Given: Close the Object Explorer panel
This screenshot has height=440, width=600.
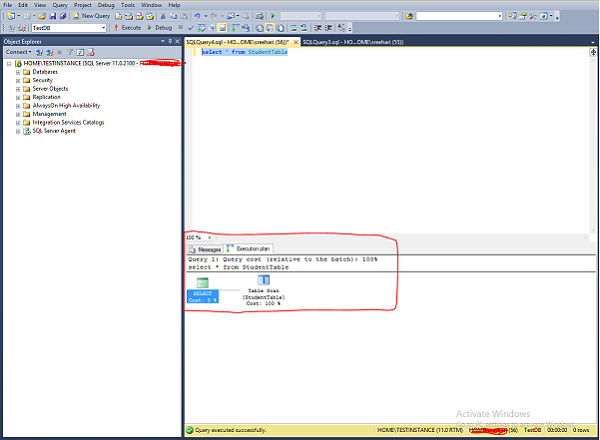Looking at the screenshot, I should pos(178,41).
